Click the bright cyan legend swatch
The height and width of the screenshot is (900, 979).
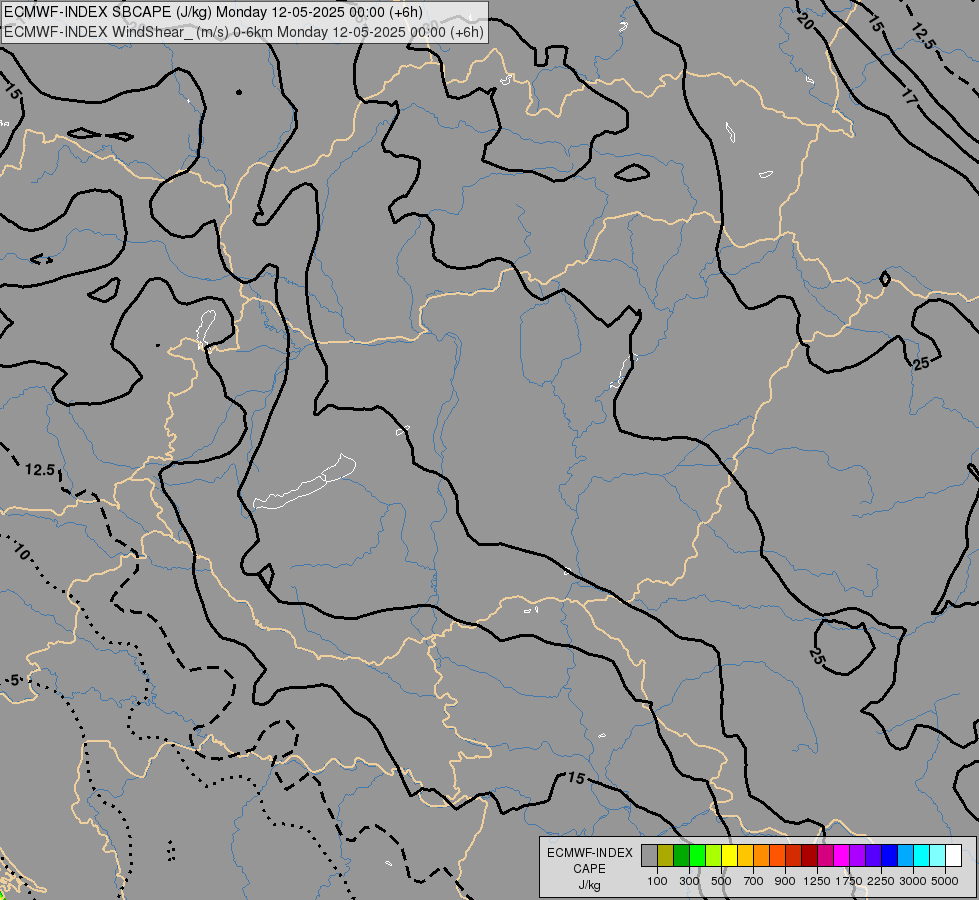(922, 856)
